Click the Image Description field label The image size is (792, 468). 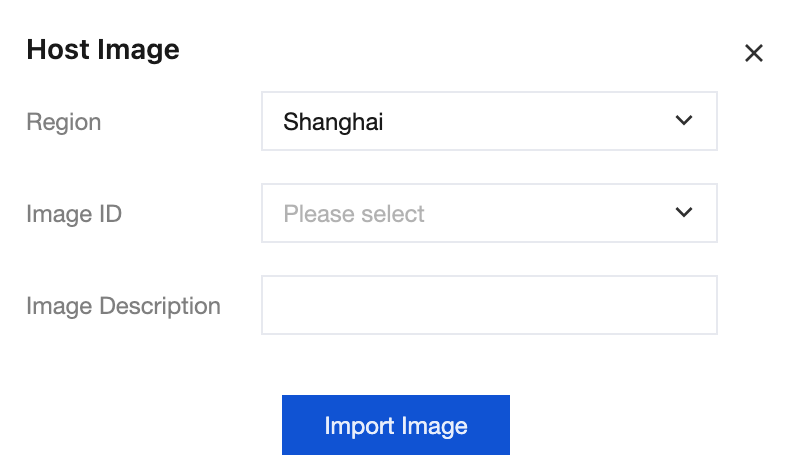123,305
